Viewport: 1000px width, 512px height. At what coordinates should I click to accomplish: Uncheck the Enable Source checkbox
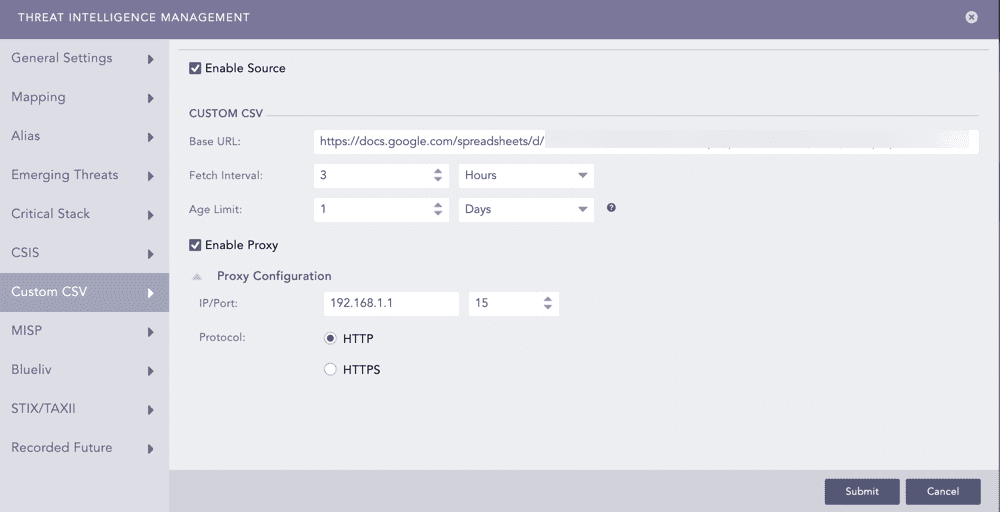click(x=195, y=68)
